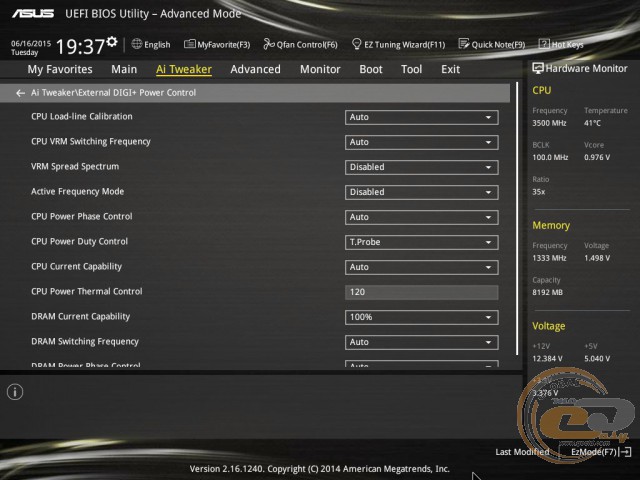Expand DRAM Switching Frequency dropdown

click(421, 342)
